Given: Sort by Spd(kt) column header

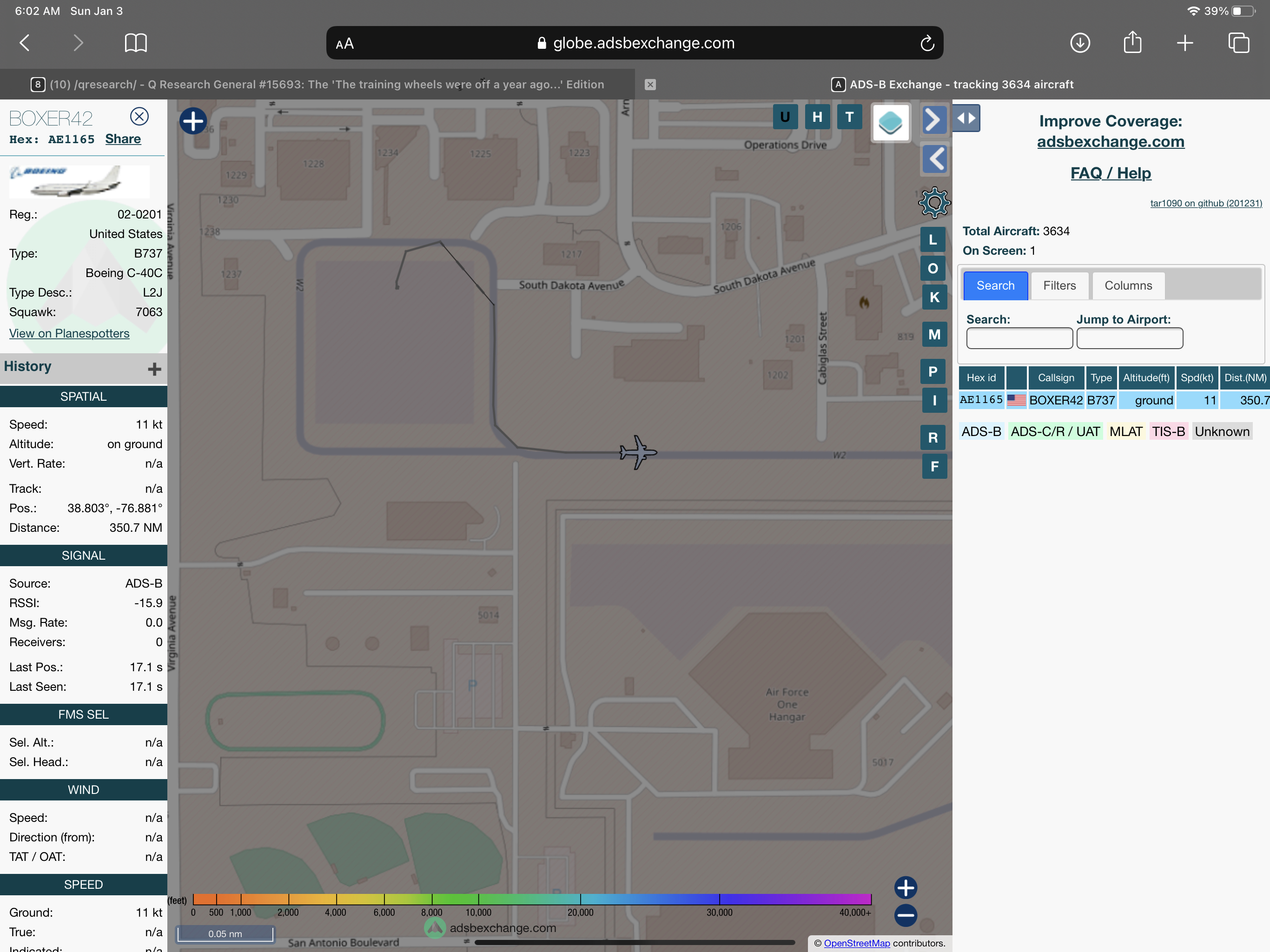Looking at the screenshot, I should [1197, 377].
